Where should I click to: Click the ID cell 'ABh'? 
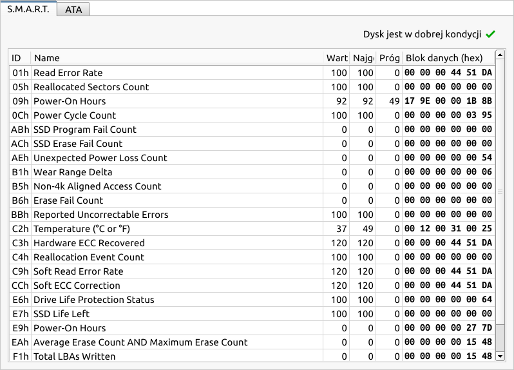[x=20, y=130]
